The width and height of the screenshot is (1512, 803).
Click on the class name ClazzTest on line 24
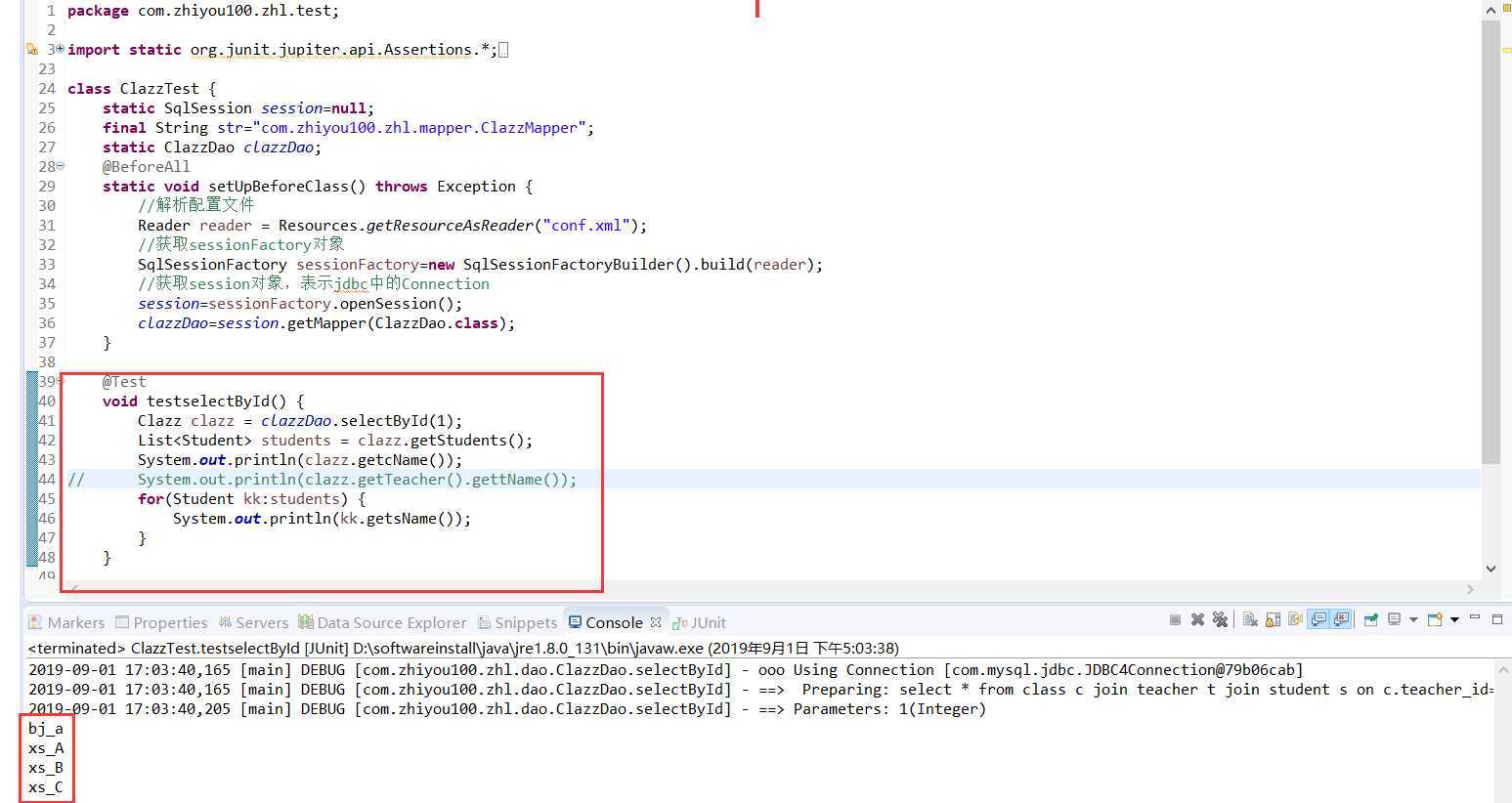pyautogui.click(x=159, y=88)
